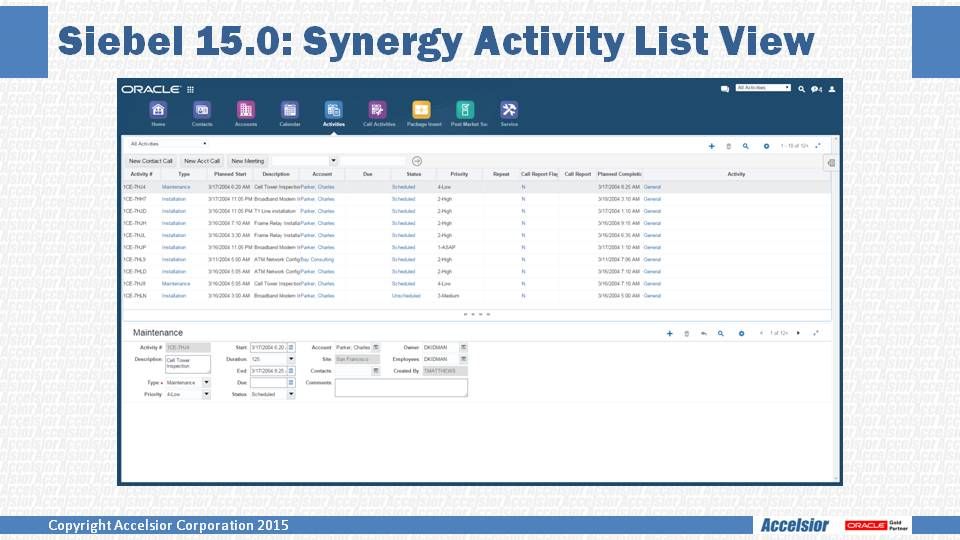Open the Calendar screen icon
The image size is (960, 540).
pyautogui.click(x=289, y=110)
